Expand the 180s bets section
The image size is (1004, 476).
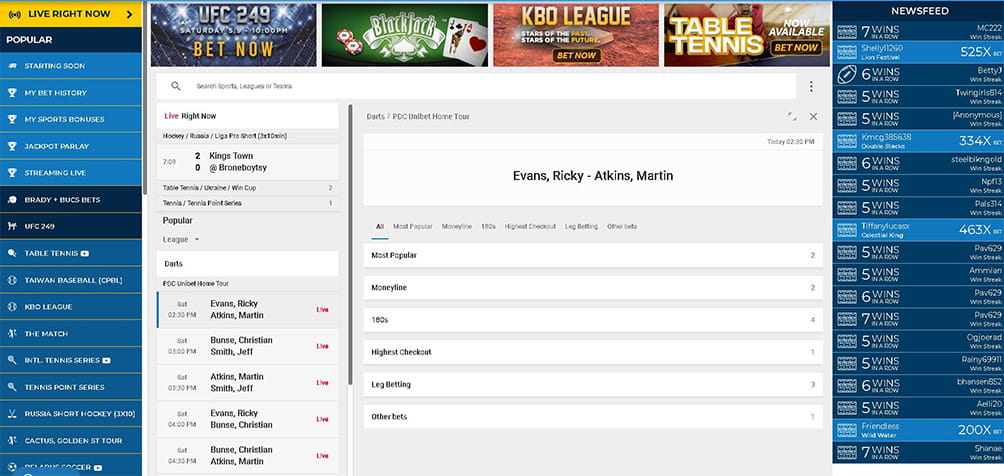click(x=593, y=320)
